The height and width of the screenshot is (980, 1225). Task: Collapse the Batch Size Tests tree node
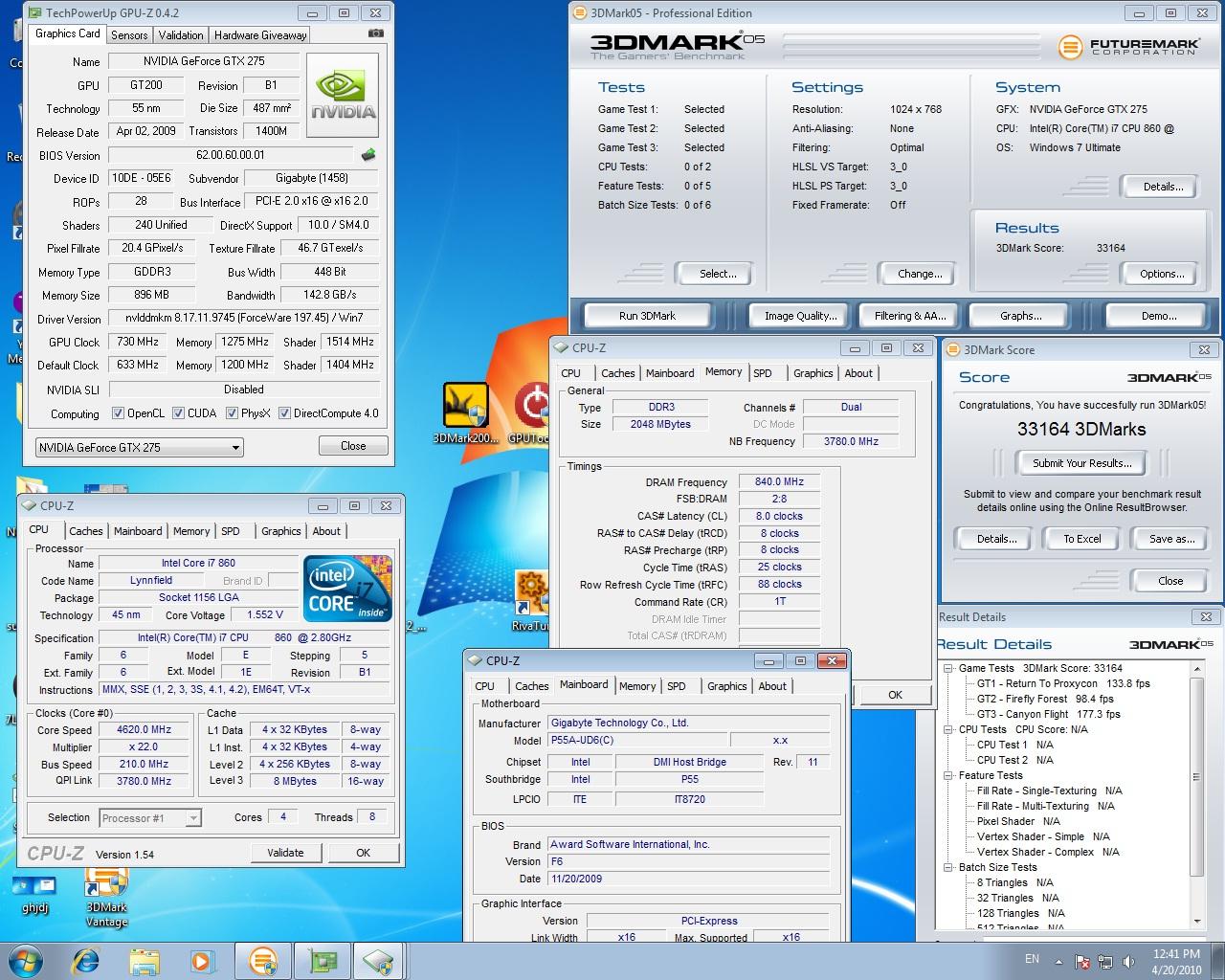point(948,867)
